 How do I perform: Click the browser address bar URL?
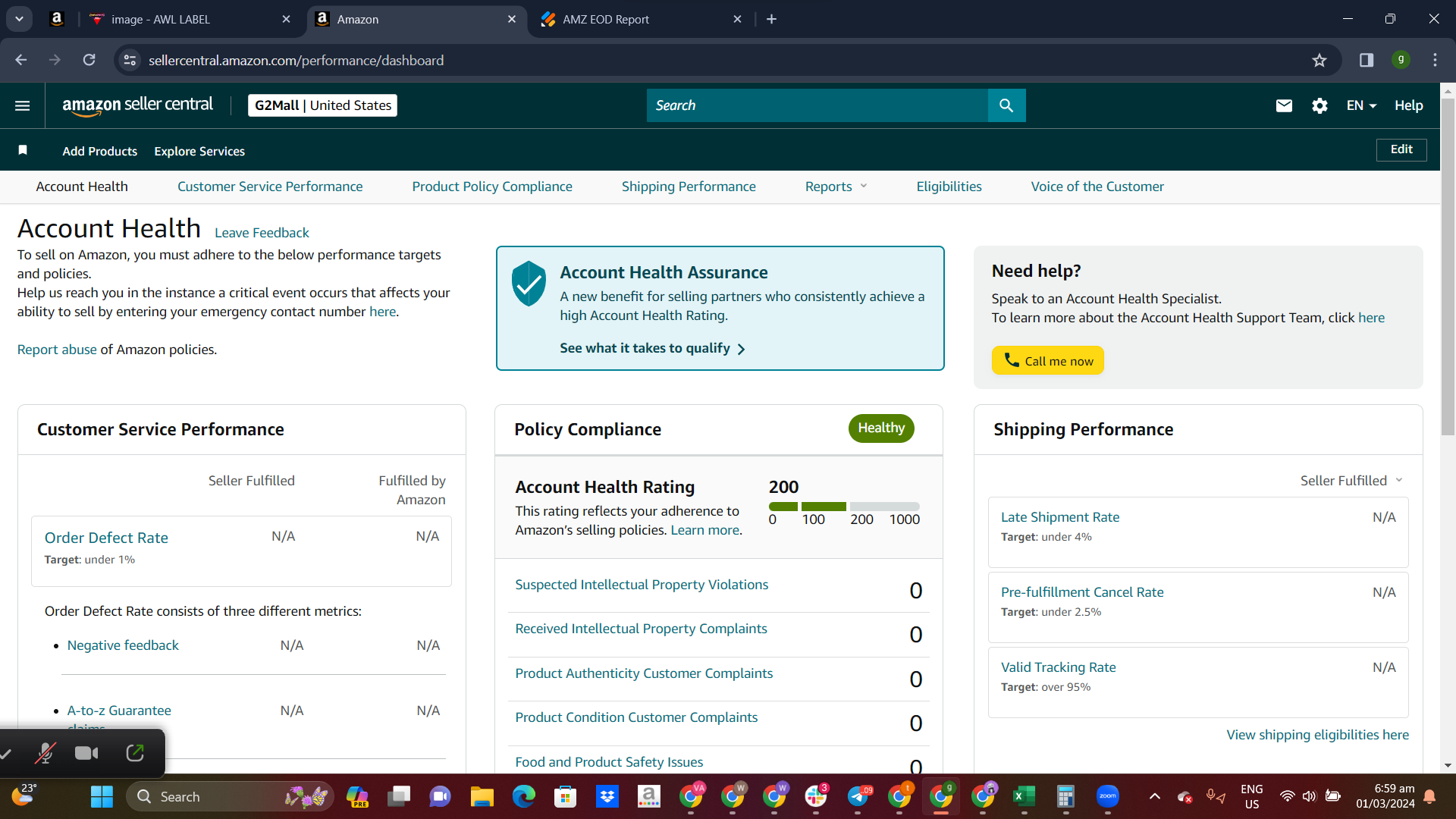coord(296,60)
